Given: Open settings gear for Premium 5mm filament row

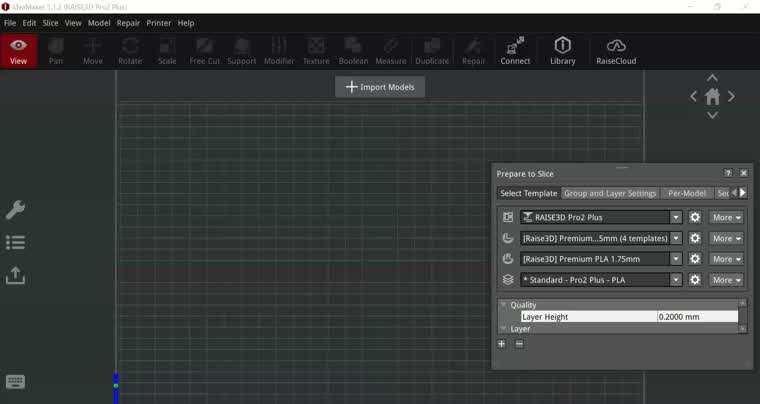Looking at the screenshot, I should (x=695, y=238).
